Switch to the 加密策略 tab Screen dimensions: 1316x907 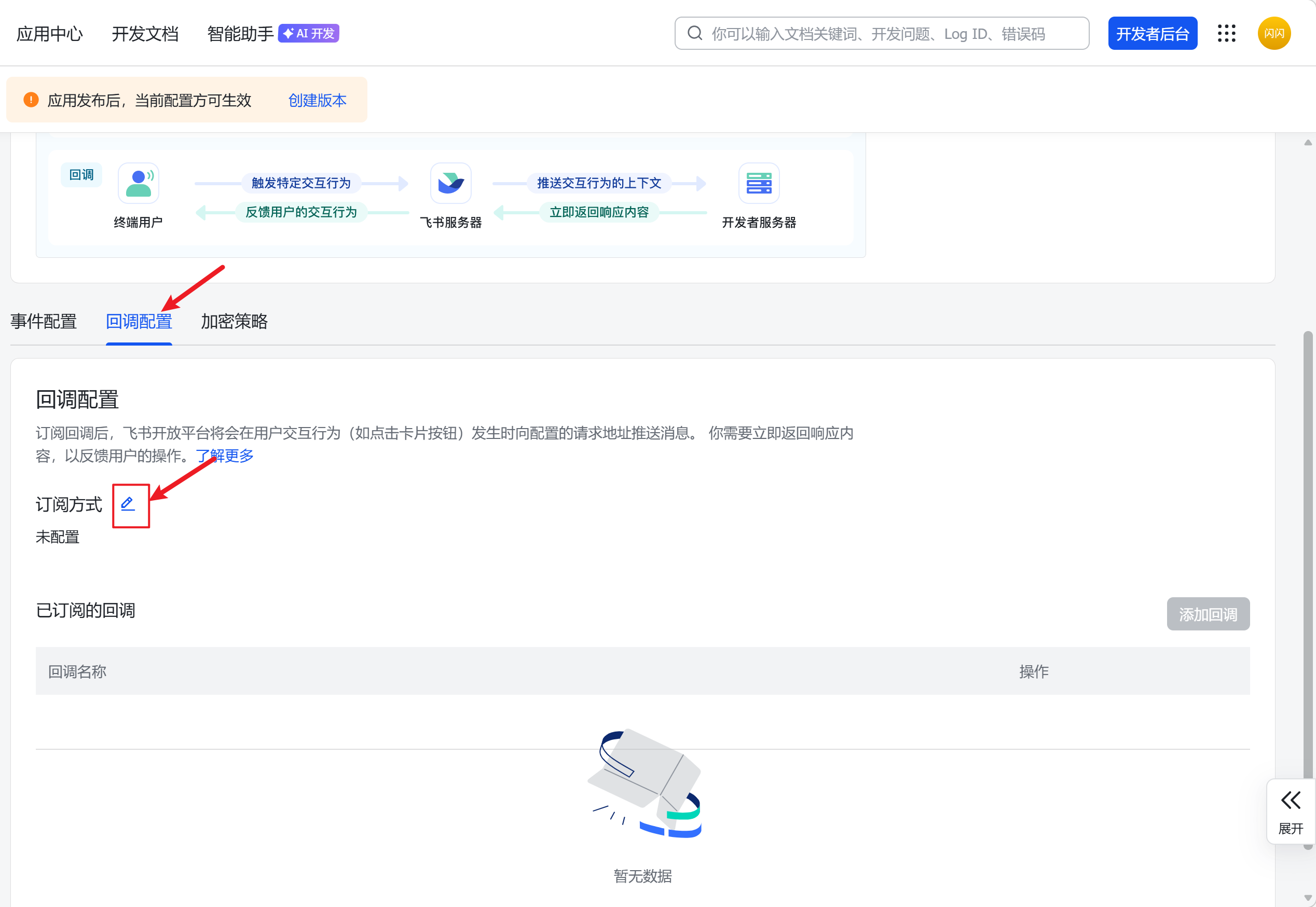(234, 322)
